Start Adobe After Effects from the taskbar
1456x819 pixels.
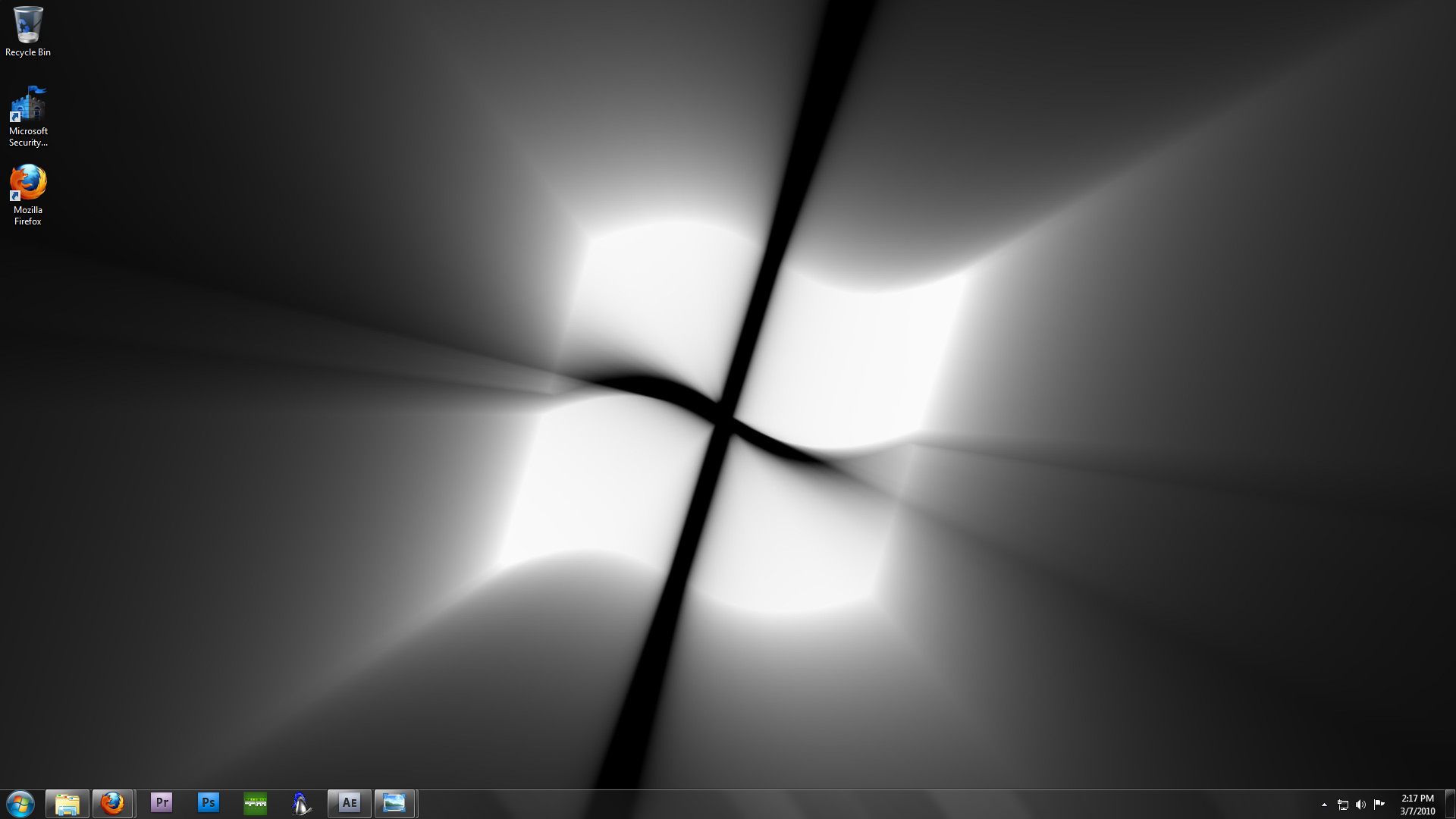click(x=349, y=803)
